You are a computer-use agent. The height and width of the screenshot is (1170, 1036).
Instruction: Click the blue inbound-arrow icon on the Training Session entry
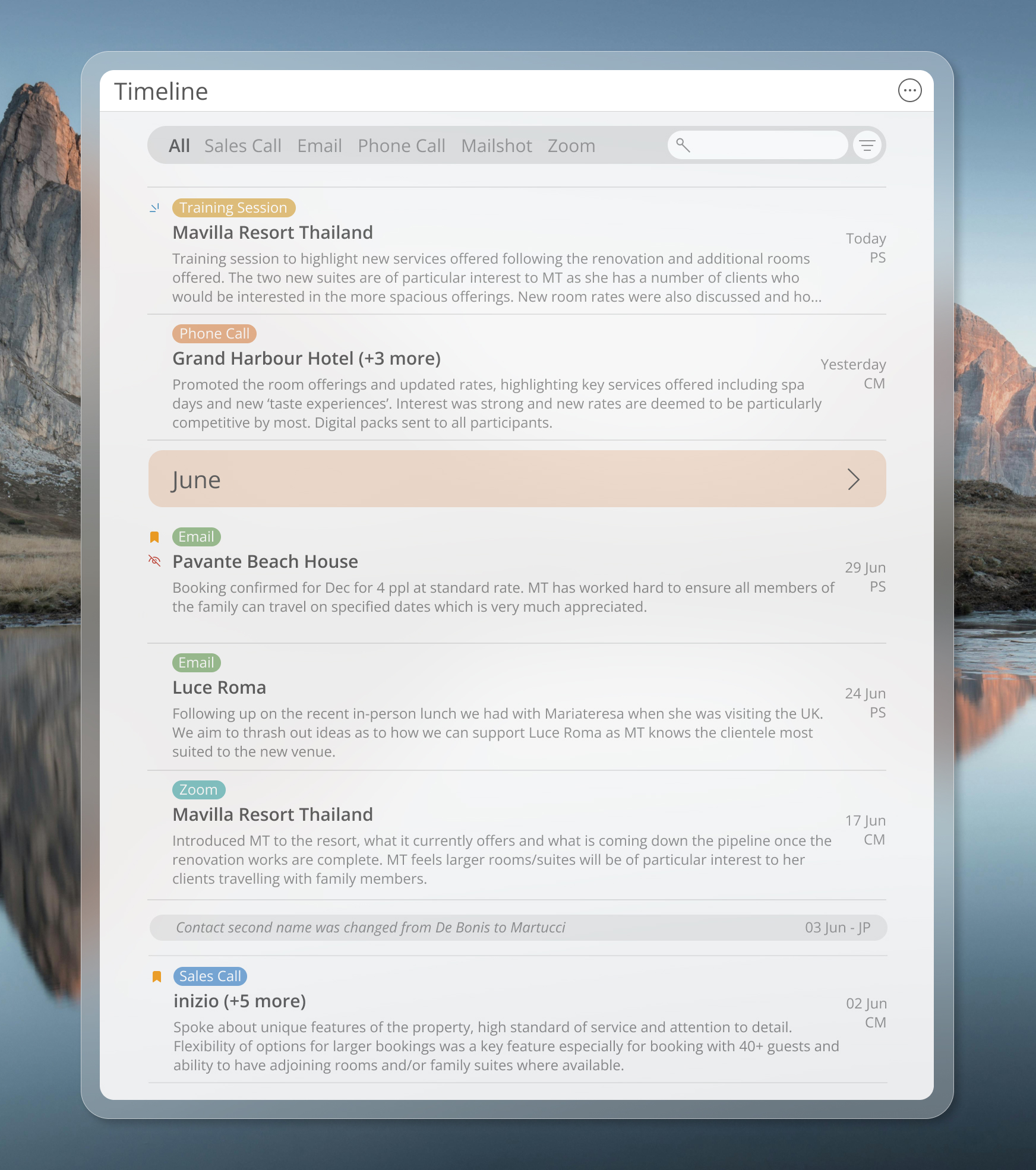[155, 208]
